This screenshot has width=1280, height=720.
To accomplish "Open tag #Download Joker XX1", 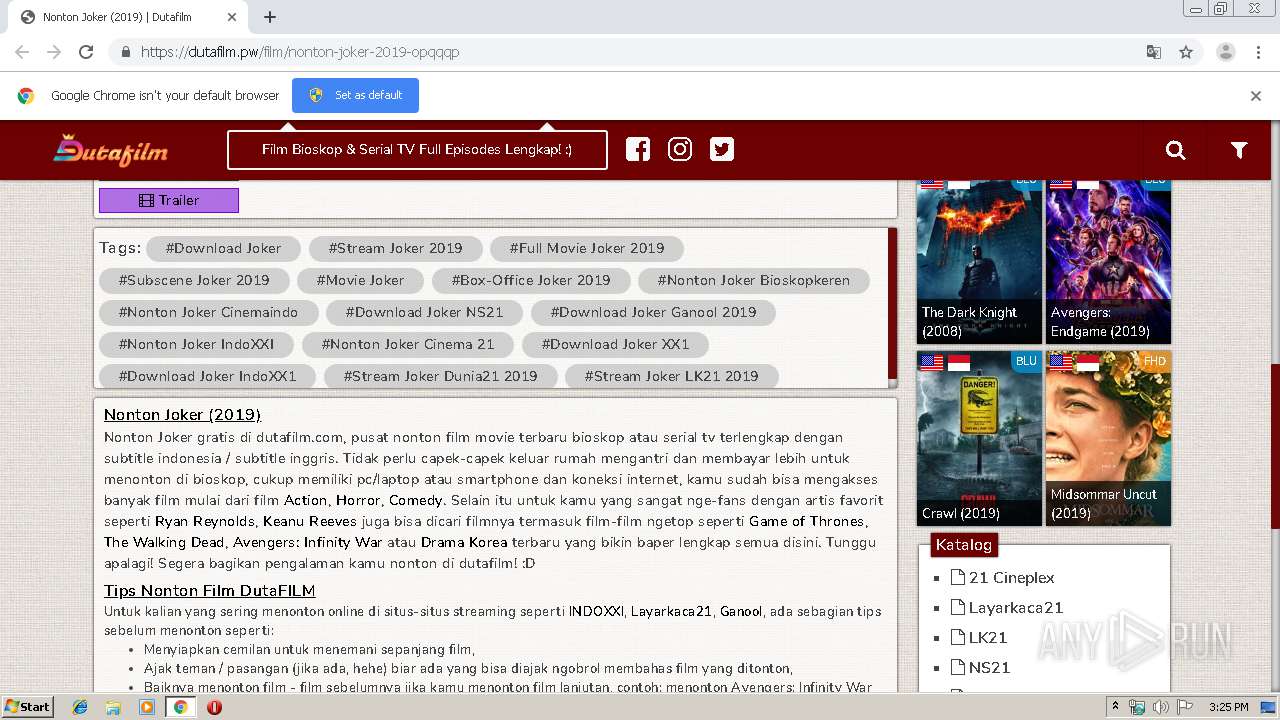I will [616, 344].
